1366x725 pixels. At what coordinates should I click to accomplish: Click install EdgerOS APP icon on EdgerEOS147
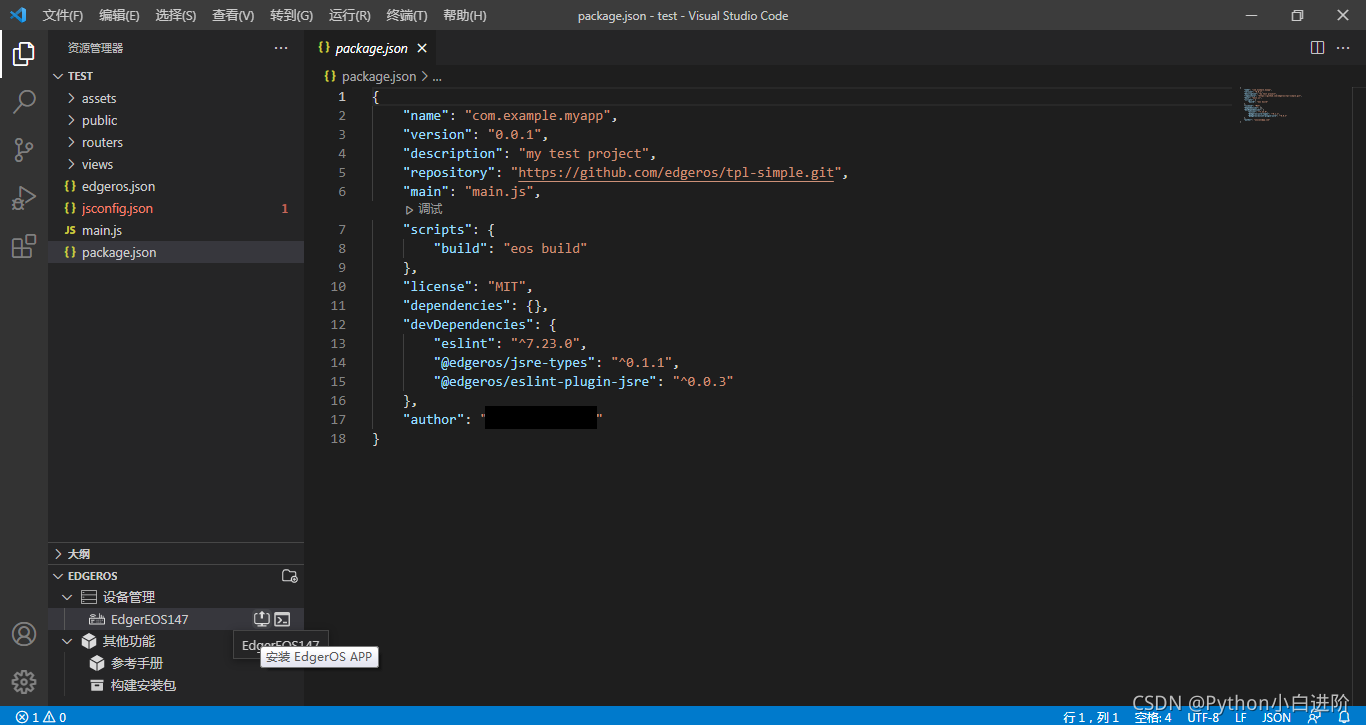click(262, 619)
